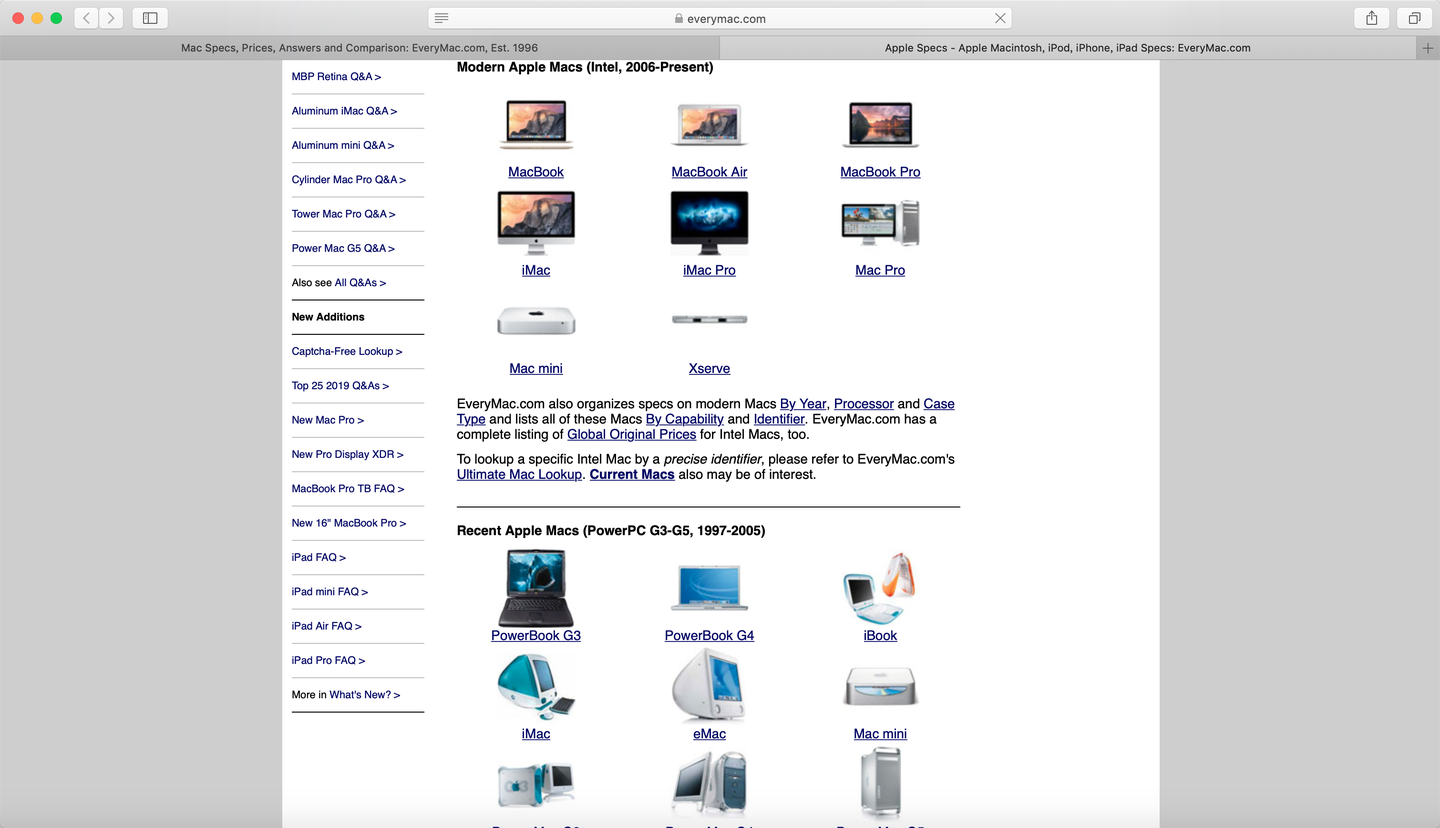Click the blue iMac G3 image

(536, 686)
